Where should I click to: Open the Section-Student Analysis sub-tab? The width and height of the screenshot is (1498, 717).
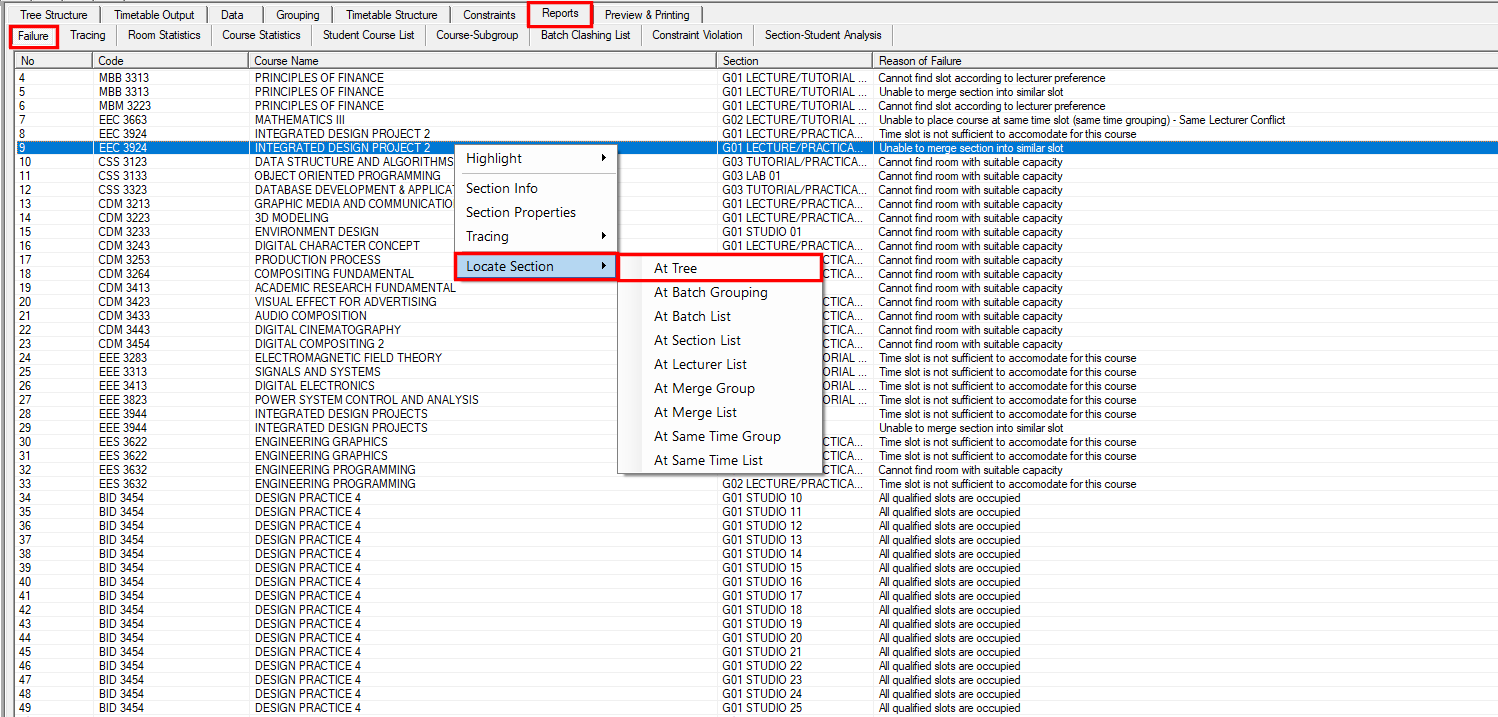(x=823, y=35)
